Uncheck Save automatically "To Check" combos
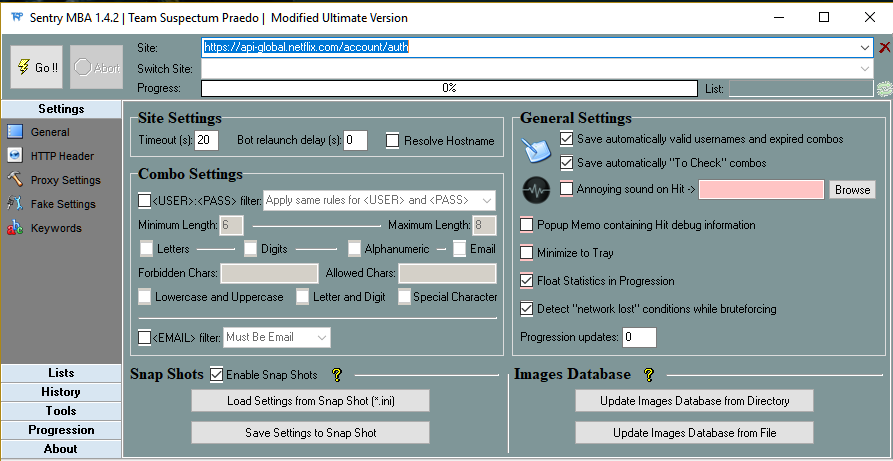Screen dimensions: 893x461 tap(567, 163)
